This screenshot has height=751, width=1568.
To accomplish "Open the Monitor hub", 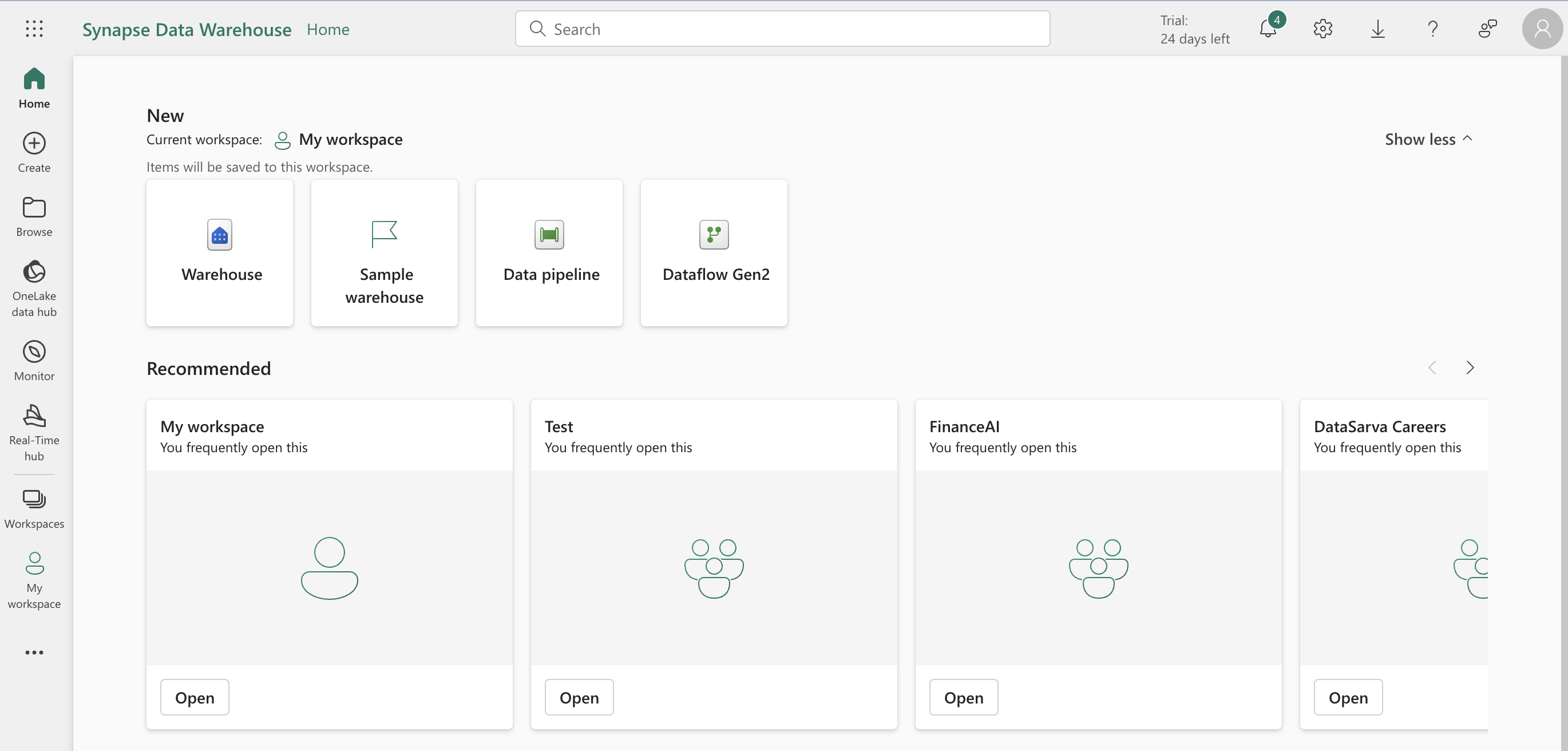I will click(x=34, y=361).
